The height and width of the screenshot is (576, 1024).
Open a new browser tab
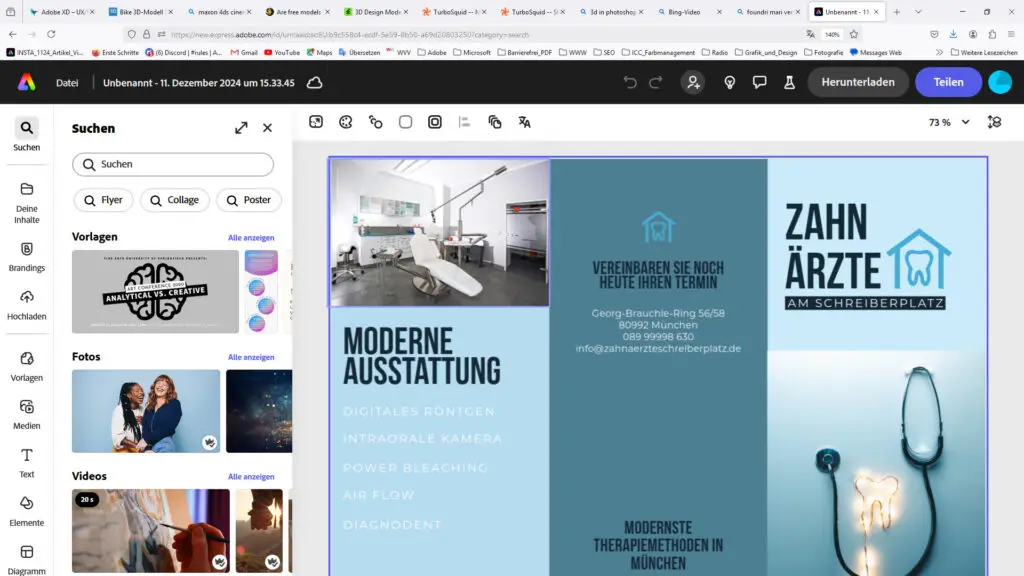point(897,12)
